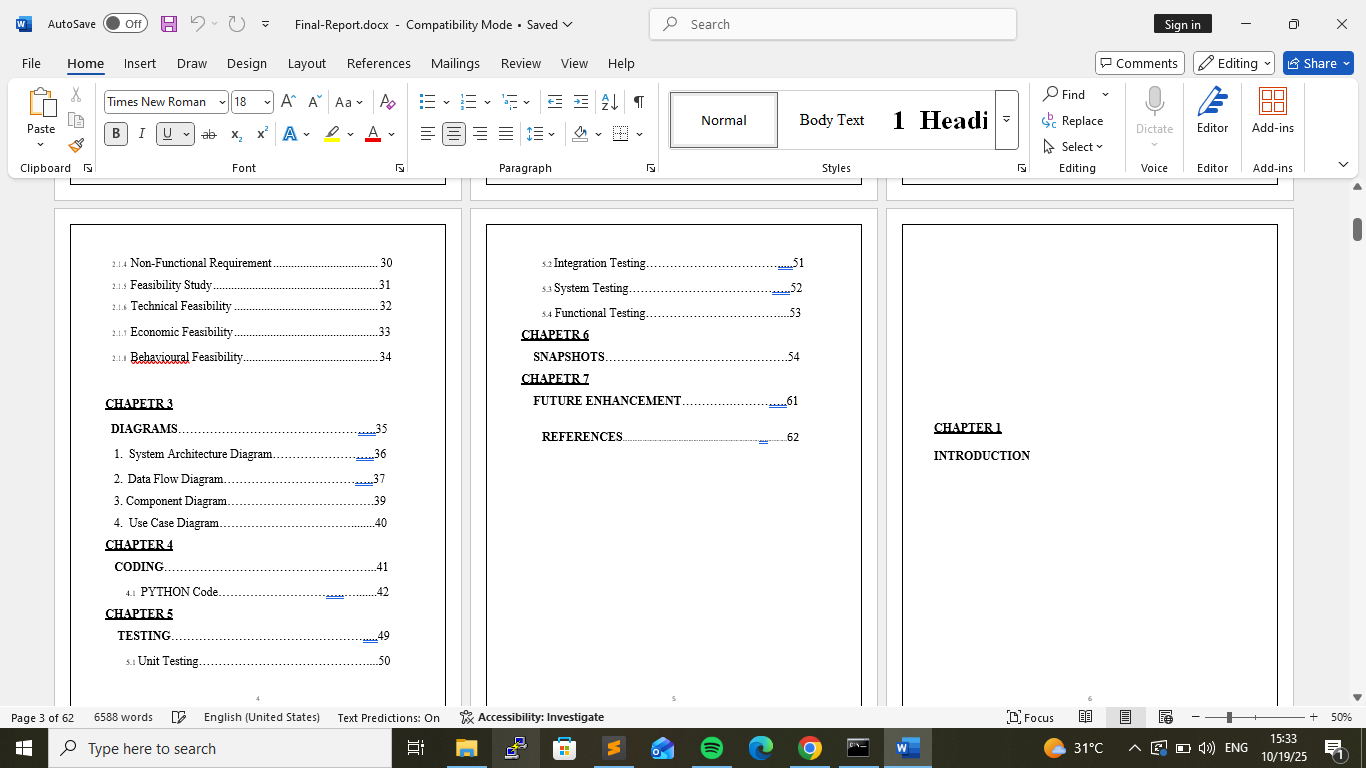Click the Share button
Screen dimensions: 1366x768
1317,63
